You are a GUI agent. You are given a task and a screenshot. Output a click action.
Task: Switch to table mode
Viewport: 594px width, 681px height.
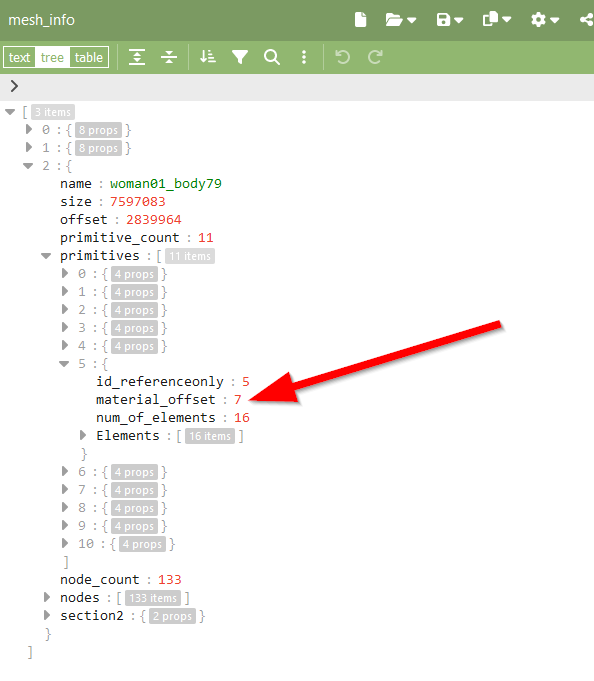[x=89, y=57]
